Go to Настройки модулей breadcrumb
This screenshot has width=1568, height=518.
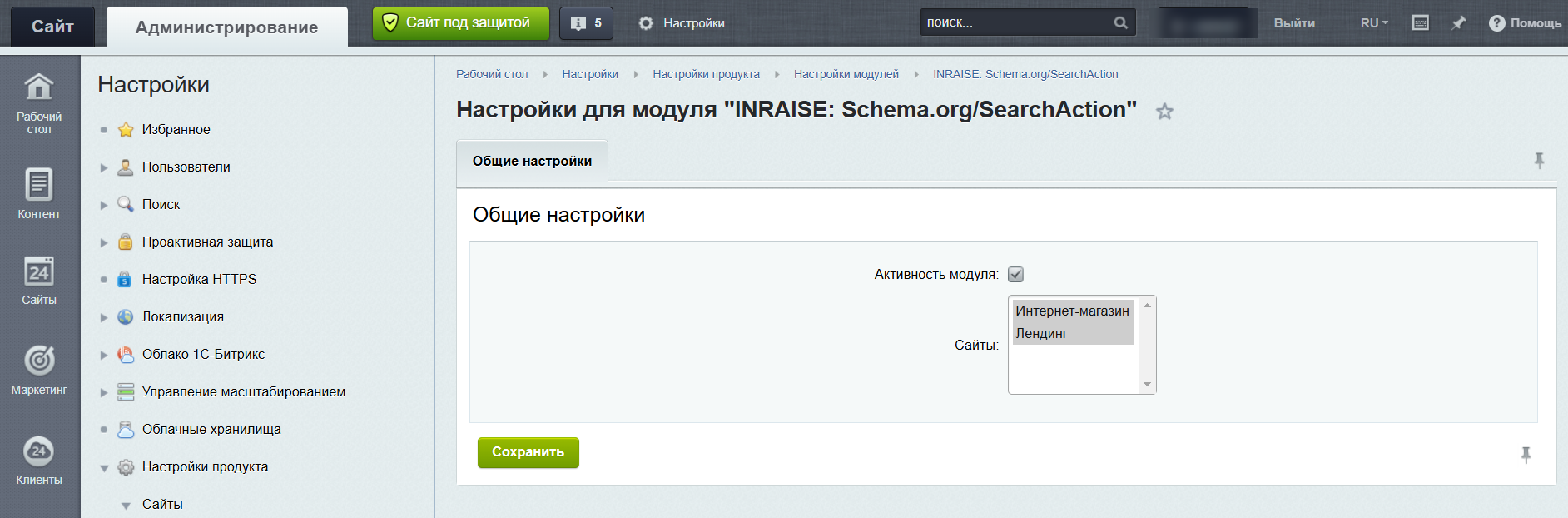[x=846, y=74]
